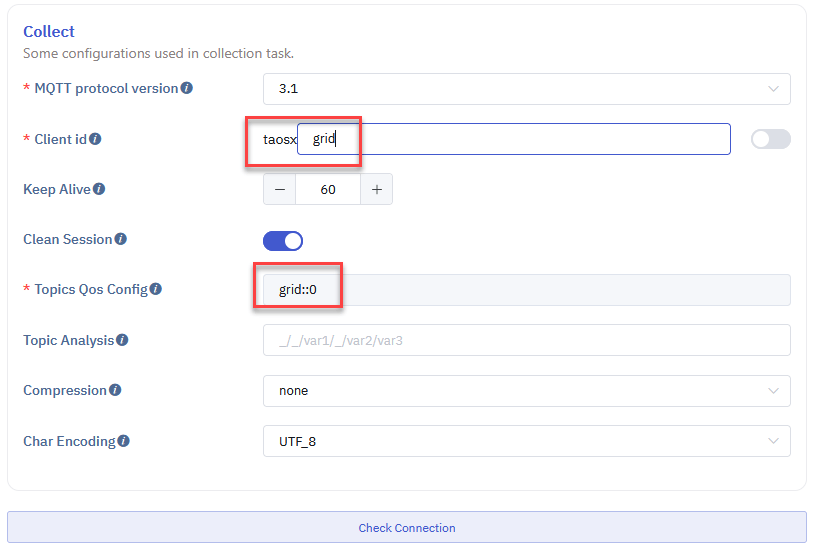Decrease Keep Alive with minus button

tap(280, 189)
